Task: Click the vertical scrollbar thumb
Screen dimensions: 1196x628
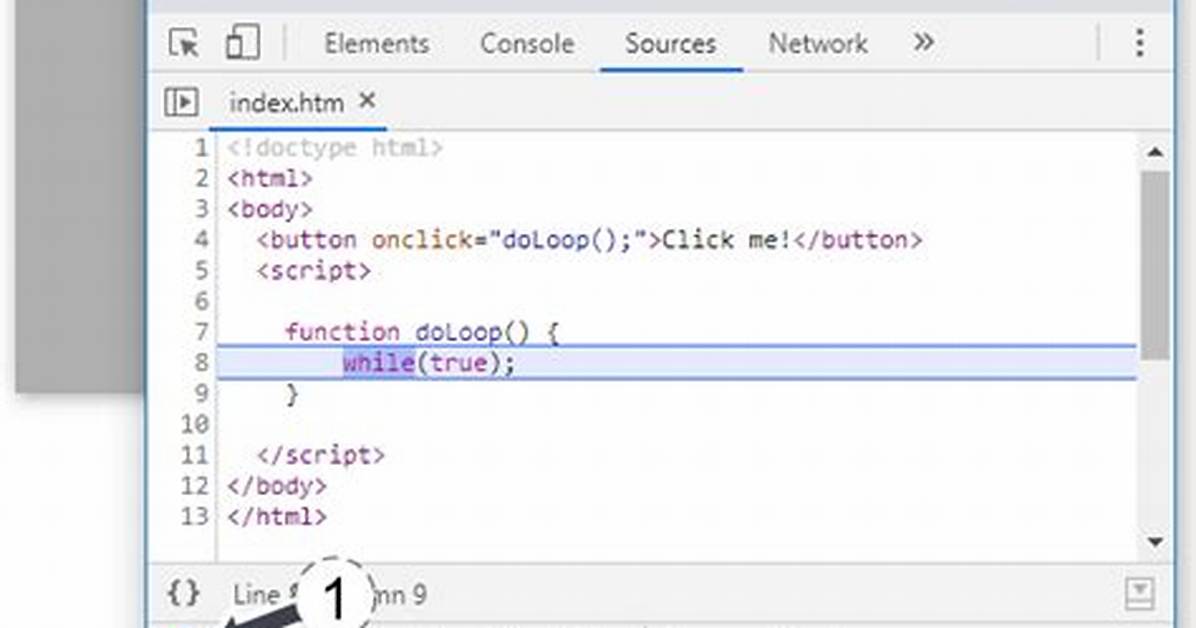Action: [x=1156, y=264]
